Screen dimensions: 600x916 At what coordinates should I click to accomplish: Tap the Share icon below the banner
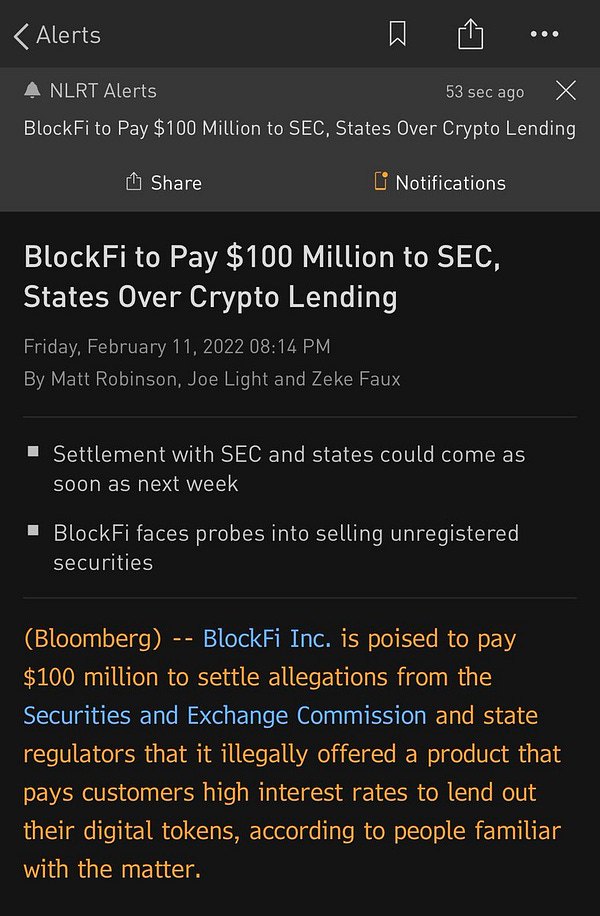coord(134,182)
